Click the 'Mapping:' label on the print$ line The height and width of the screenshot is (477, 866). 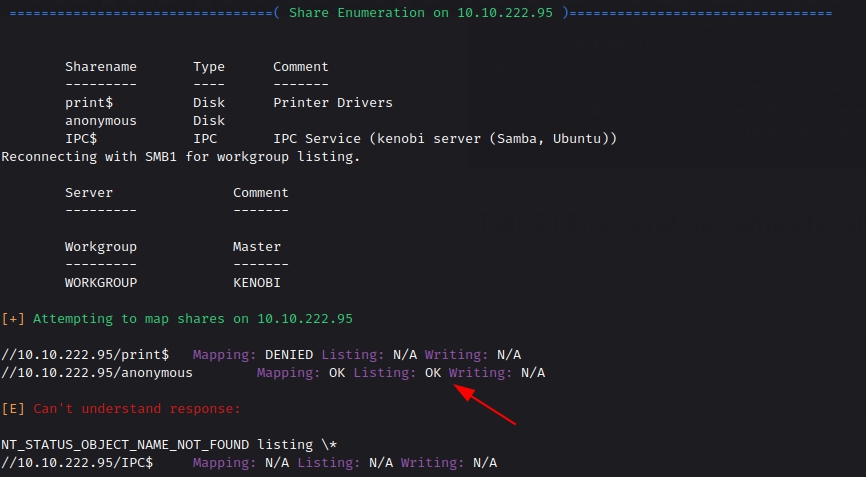[224, 355]
